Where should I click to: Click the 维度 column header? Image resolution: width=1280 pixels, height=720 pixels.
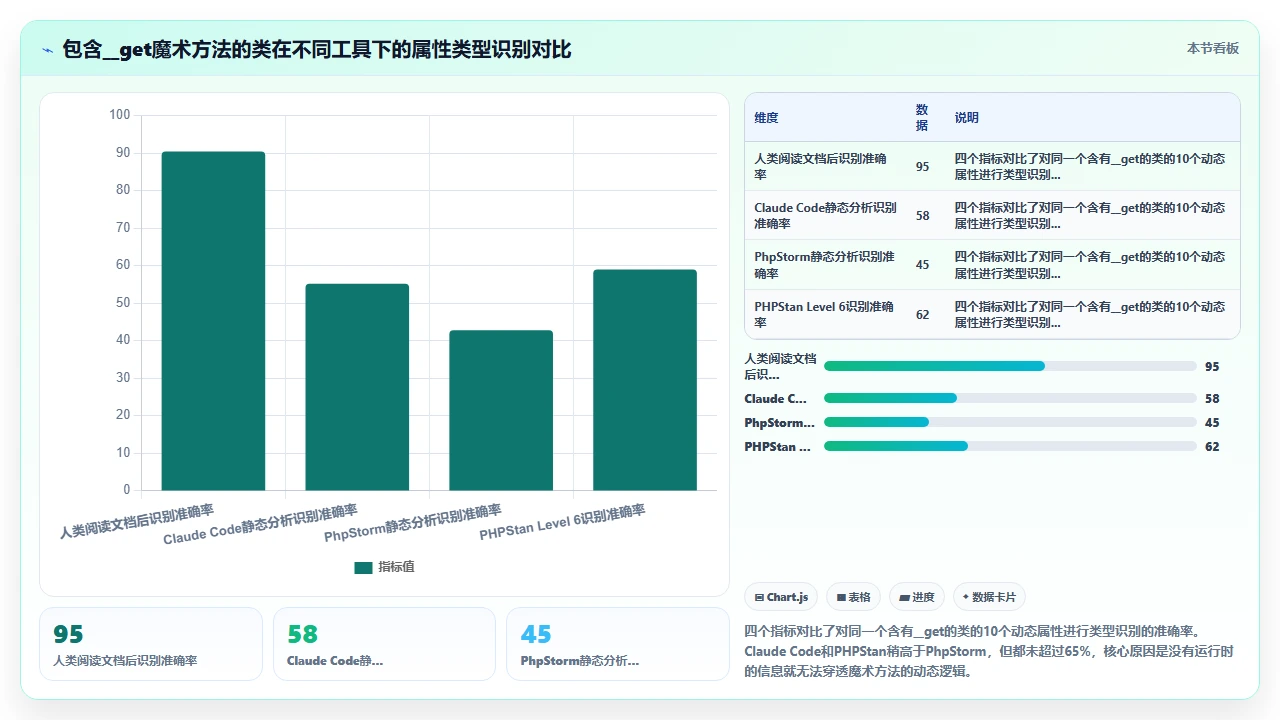(766, 118)
